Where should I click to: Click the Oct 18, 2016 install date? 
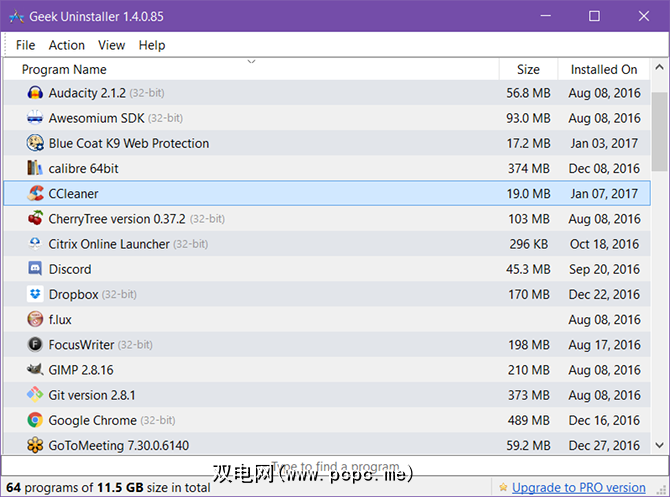(x=604, y=244)
